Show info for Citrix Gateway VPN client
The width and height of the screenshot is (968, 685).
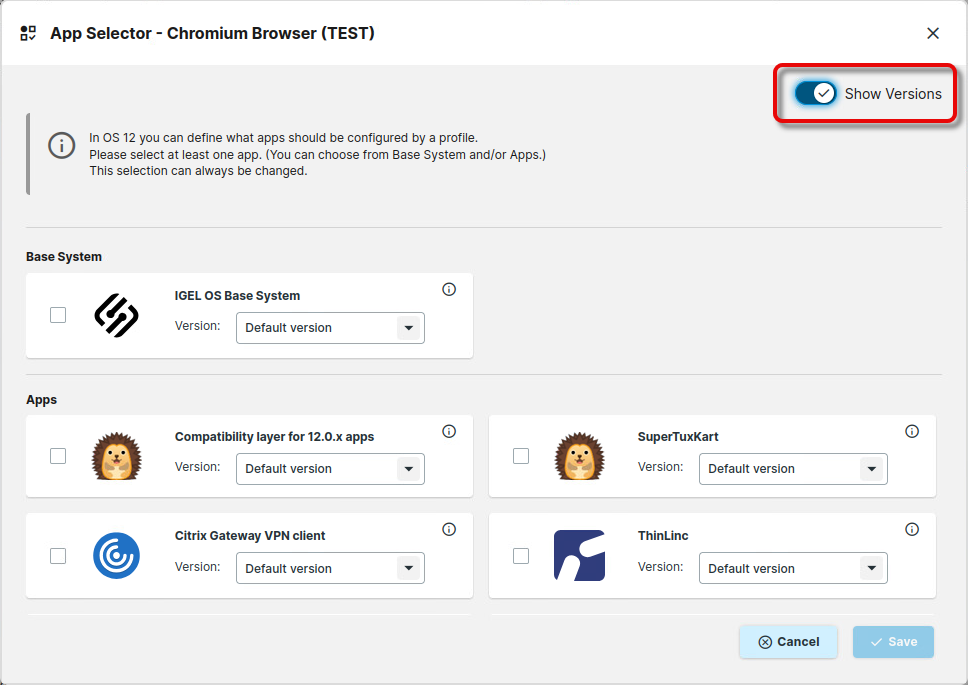[449, 530]
